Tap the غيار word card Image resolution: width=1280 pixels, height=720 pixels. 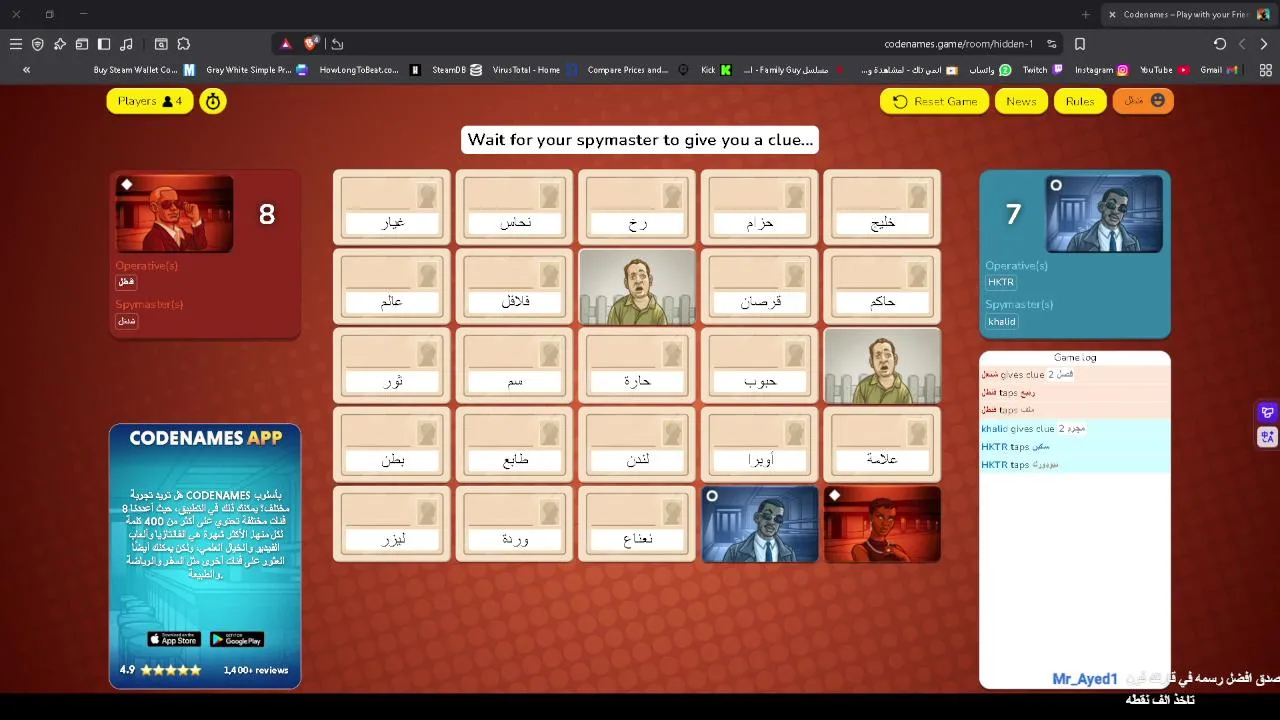click(x=392, y=208)
